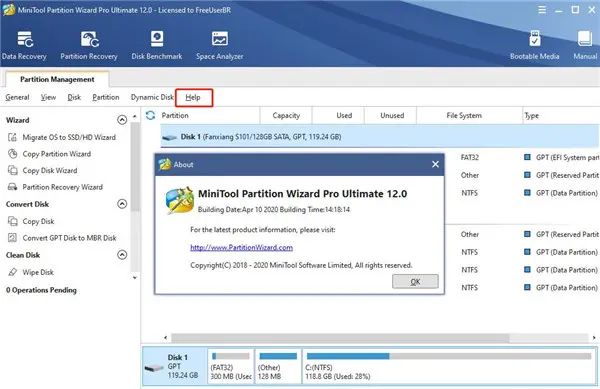The height and width of the screenshot is (389, 600).
Task: Open the Partition menu
Action: click(x=106, y=97)
